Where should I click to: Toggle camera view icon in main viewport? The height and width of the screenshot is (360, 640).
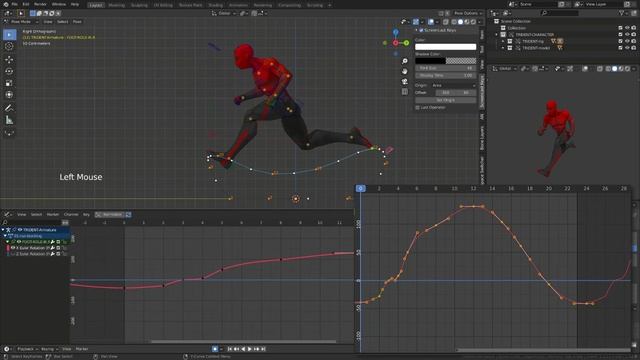pyautogui.click(x=404, y=82)
